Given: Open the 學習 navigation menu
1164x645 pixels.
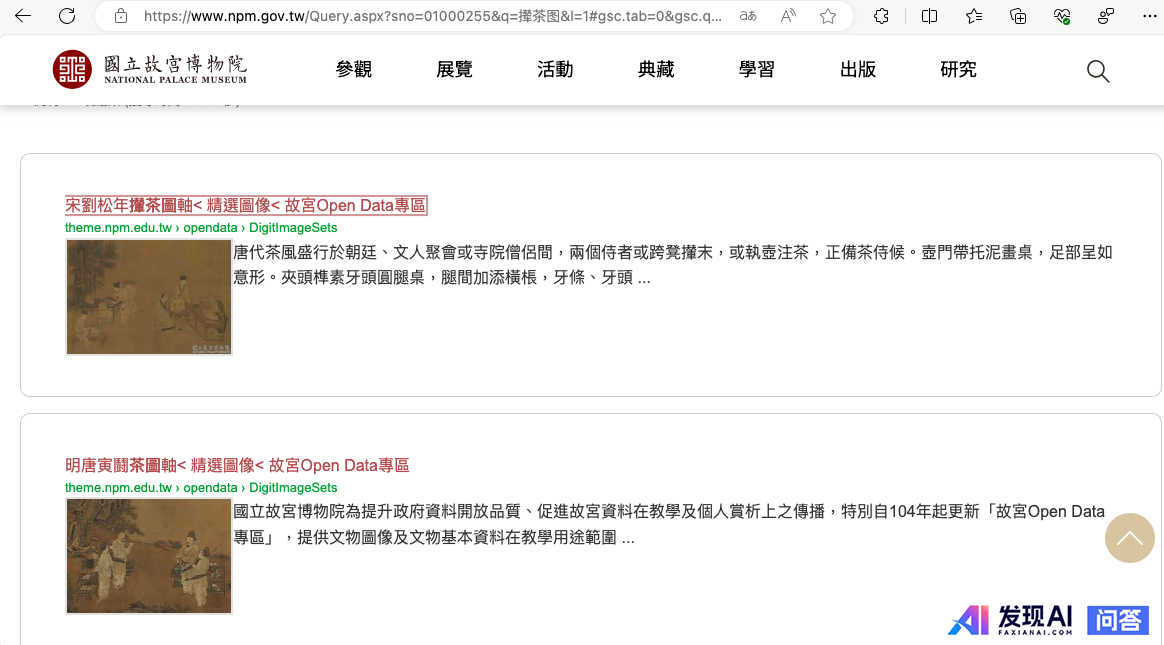Looking at the screenshot, I should [x=756, y=70].
